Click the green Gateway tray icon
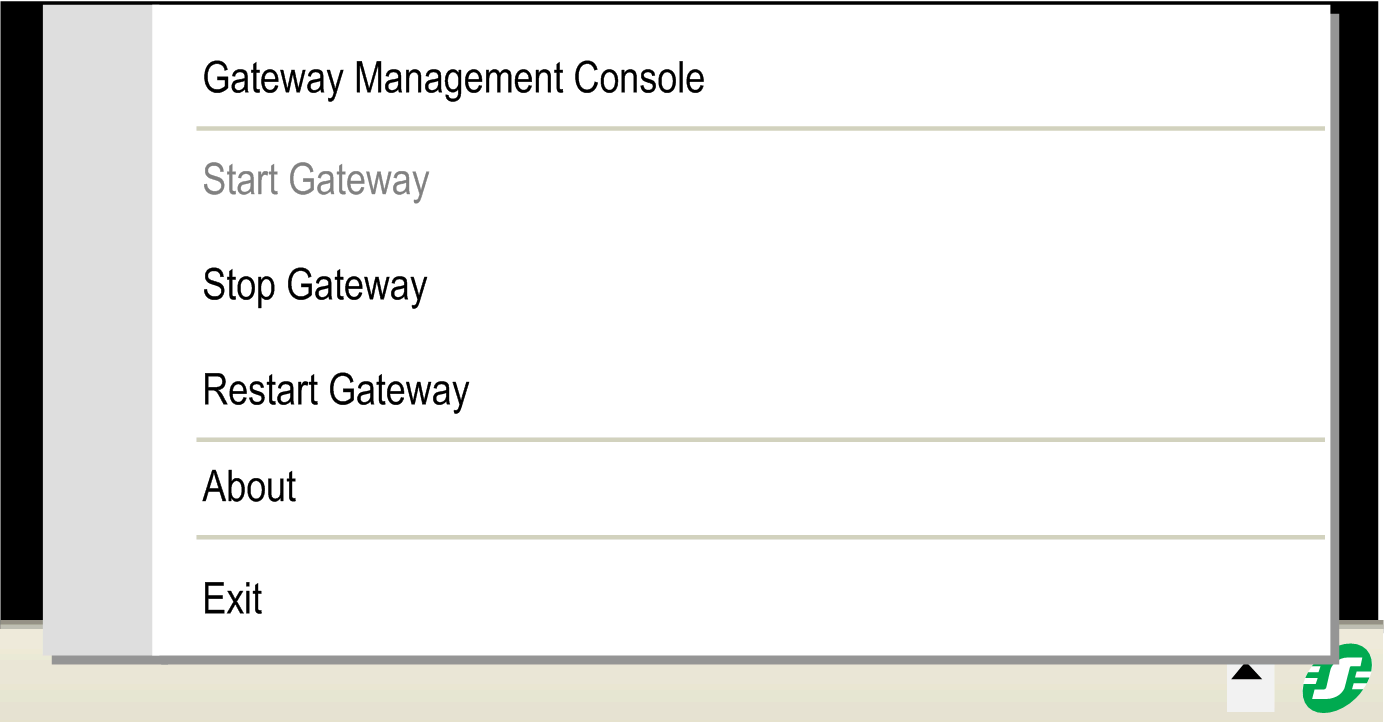The image size is (1384, 723). pos(1336,679)
